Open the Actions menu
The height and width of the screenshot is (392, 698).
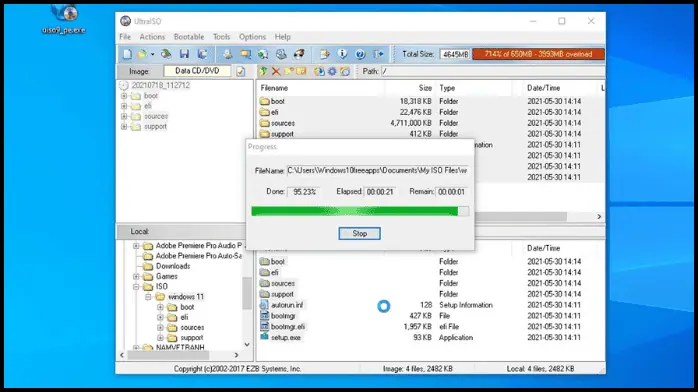[x=152, y=37]
